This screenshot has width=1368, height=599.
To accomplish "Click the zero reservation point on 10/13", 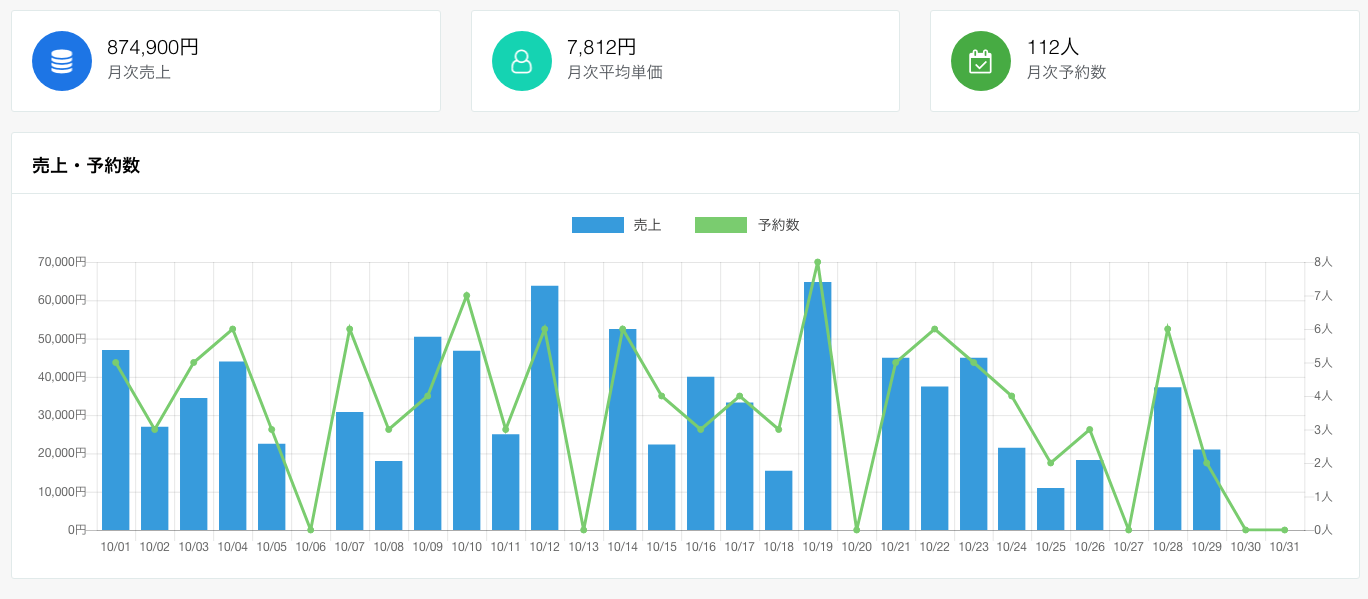I will pos(583,529).
